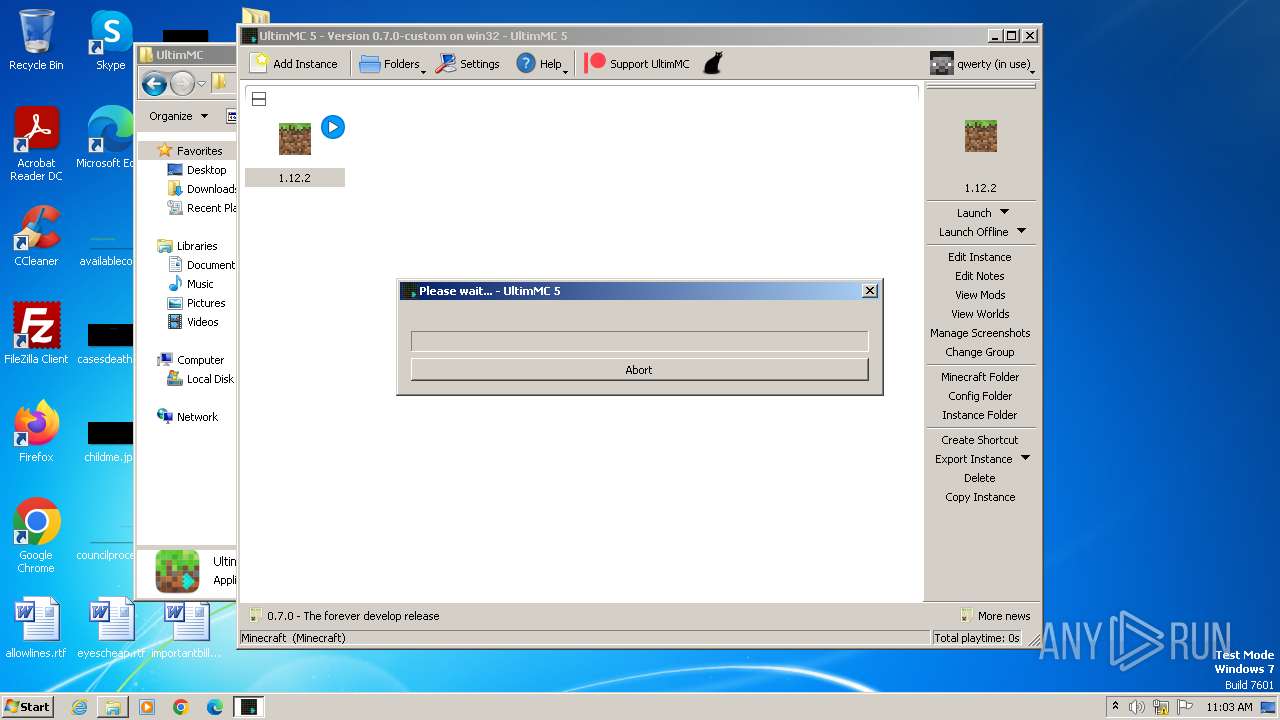Click Total playtime status text
This screenshot has height=720, width=1280.
tap(977, 638)
